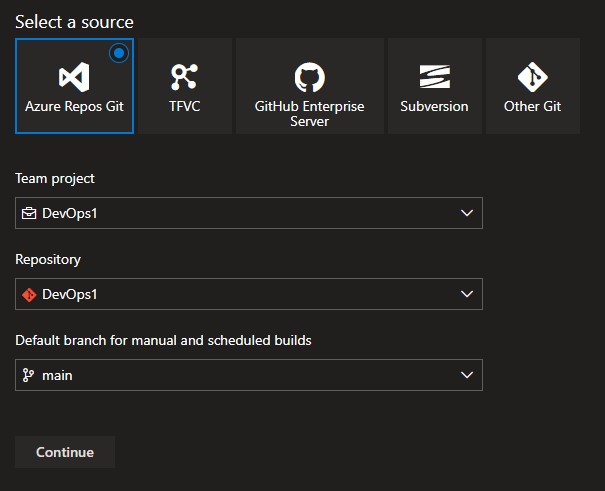
Task: Click the 'Azure Repos Git' label text
Action: pyautogui.click(x=74, y=106)
